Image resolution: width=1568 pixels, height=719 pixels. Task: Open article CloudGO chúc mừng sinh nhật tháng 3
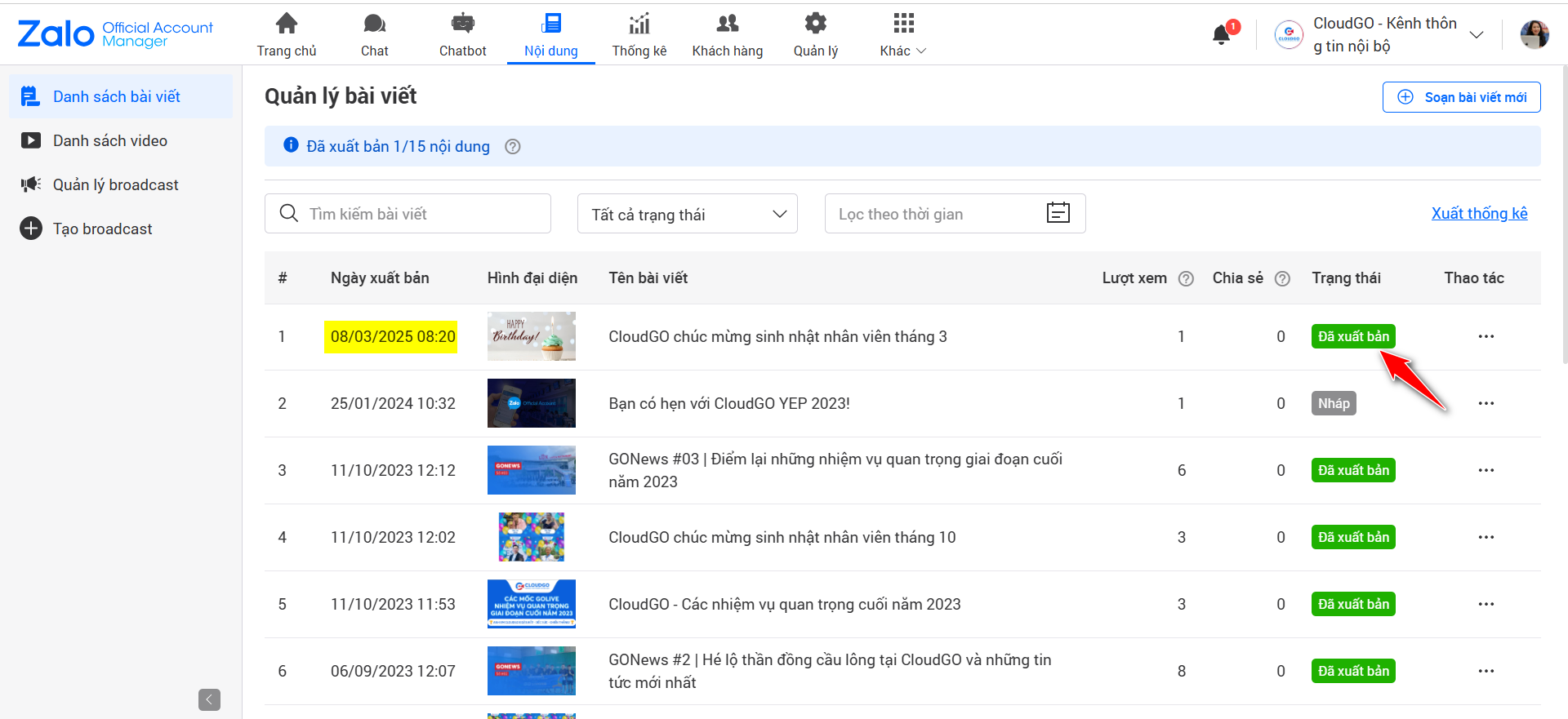point(777,336)
